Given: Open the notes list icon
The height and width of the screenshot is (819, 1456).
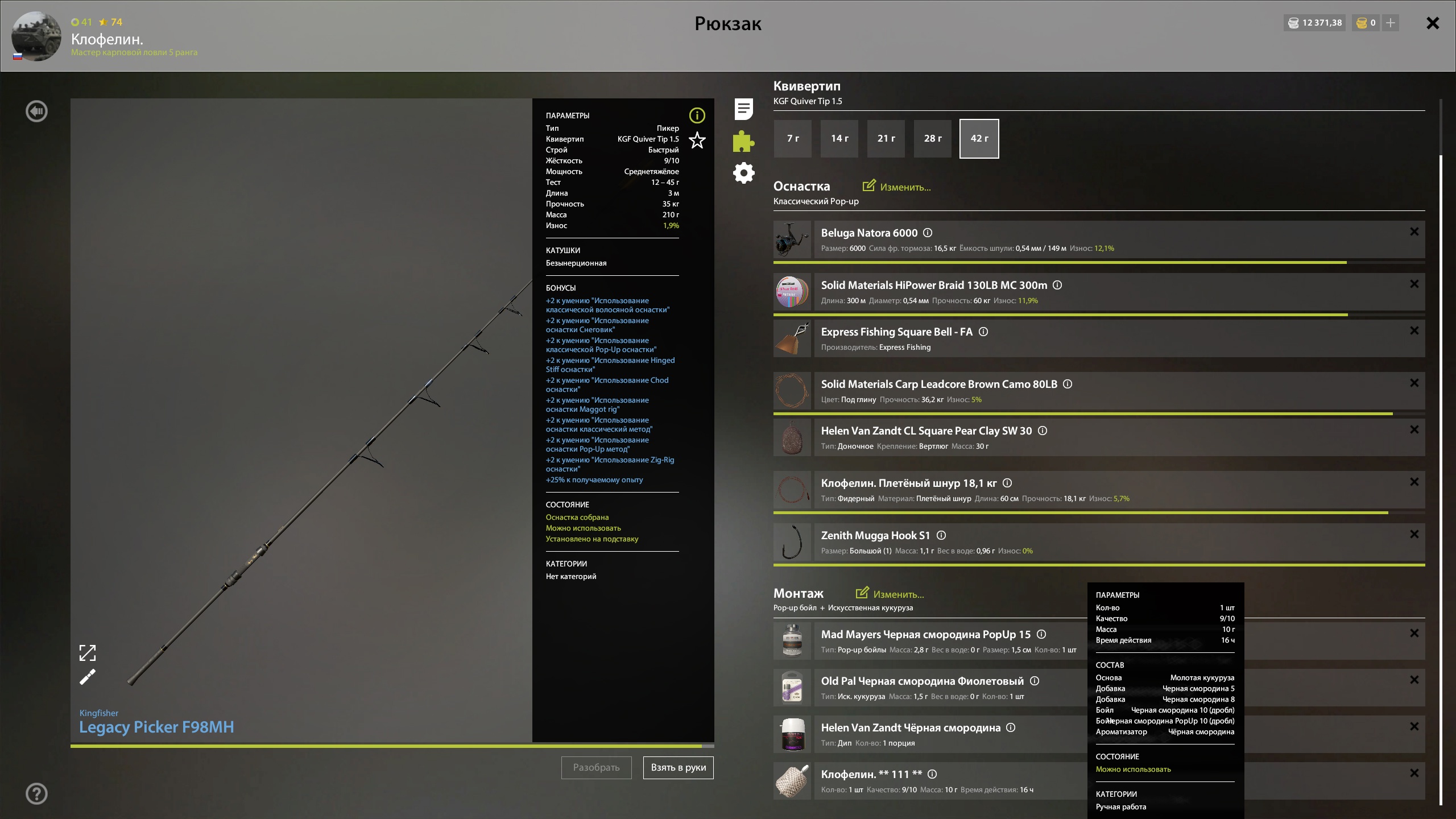Looking at the screenshot, I should click(743, 109).
